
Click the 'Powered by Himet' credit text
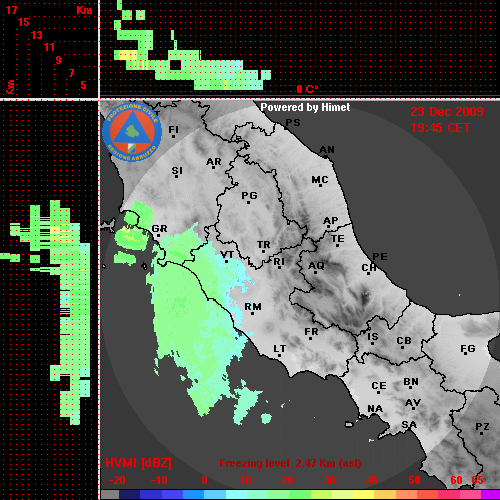305,107
